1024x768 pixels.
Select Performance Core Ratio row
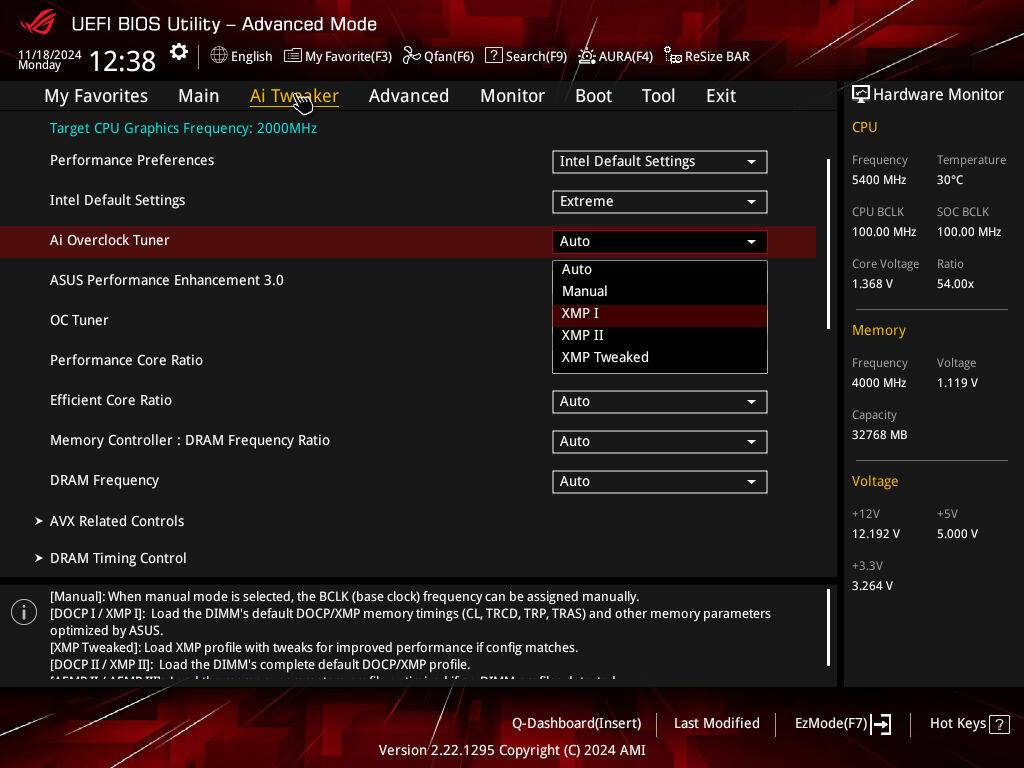126,360
